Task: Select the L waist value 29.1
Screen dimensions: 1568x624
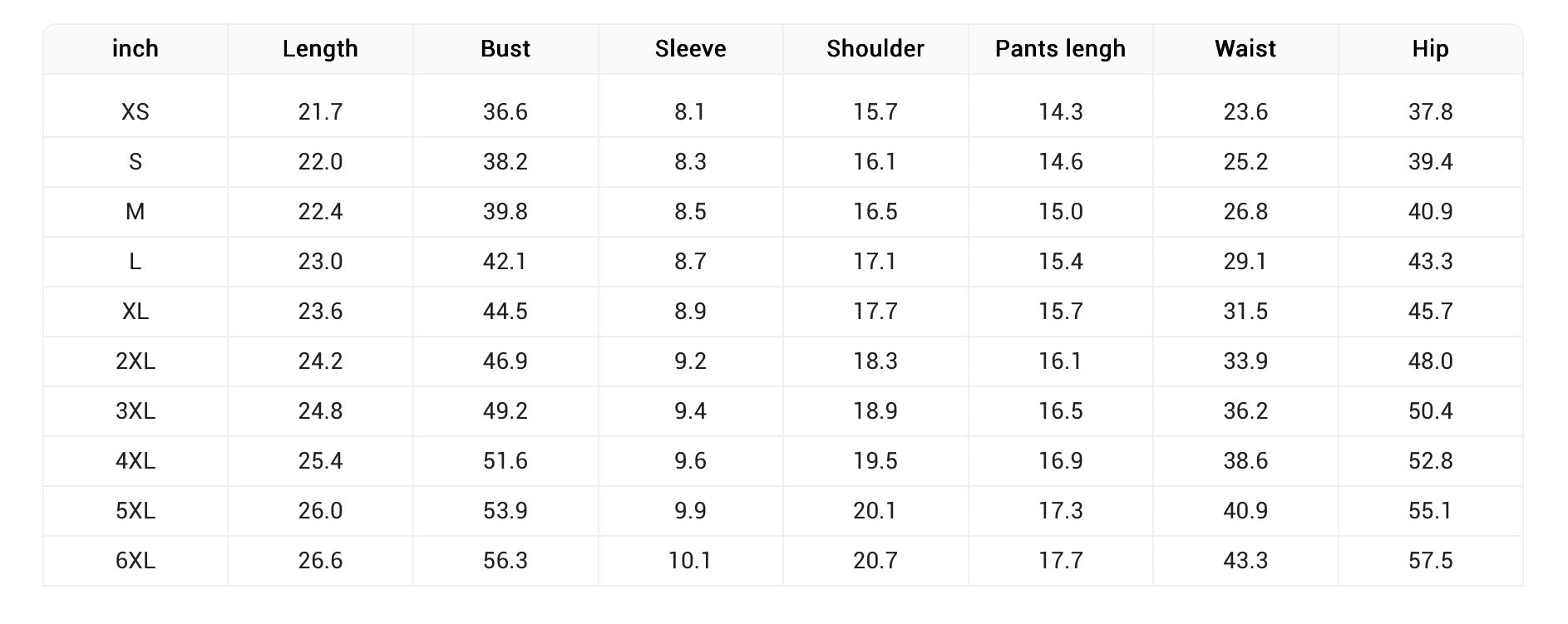Action: pyautogui.click(x=1245, y=262)
